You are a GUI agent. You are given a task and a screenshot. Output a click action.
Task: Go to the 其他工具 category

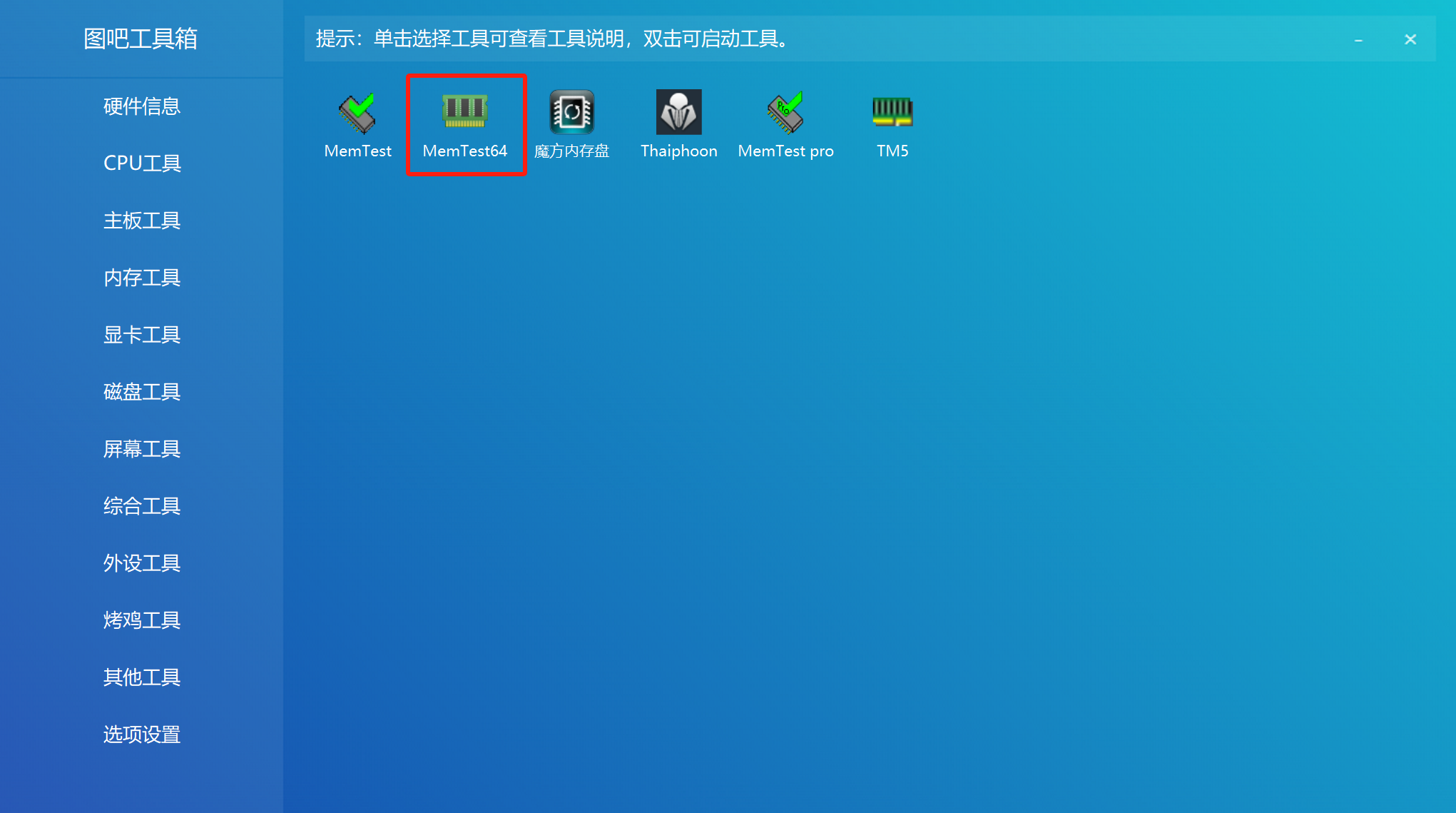coord(141,677)
